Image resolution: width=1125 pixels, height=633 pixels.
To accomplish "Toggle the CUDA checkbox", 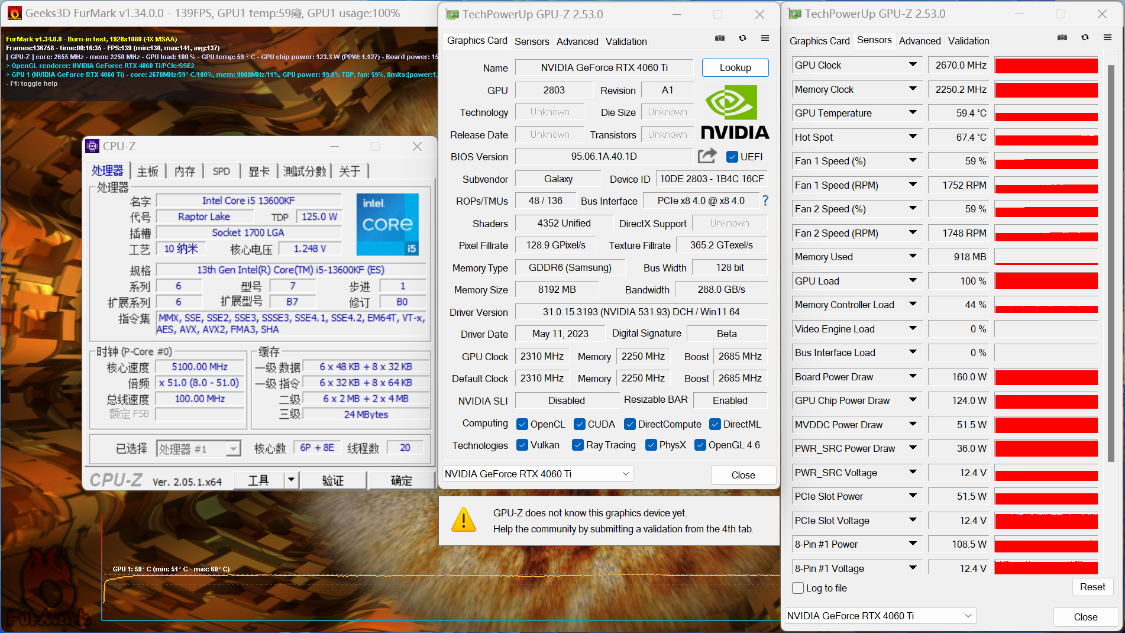I will click(580, 424).
